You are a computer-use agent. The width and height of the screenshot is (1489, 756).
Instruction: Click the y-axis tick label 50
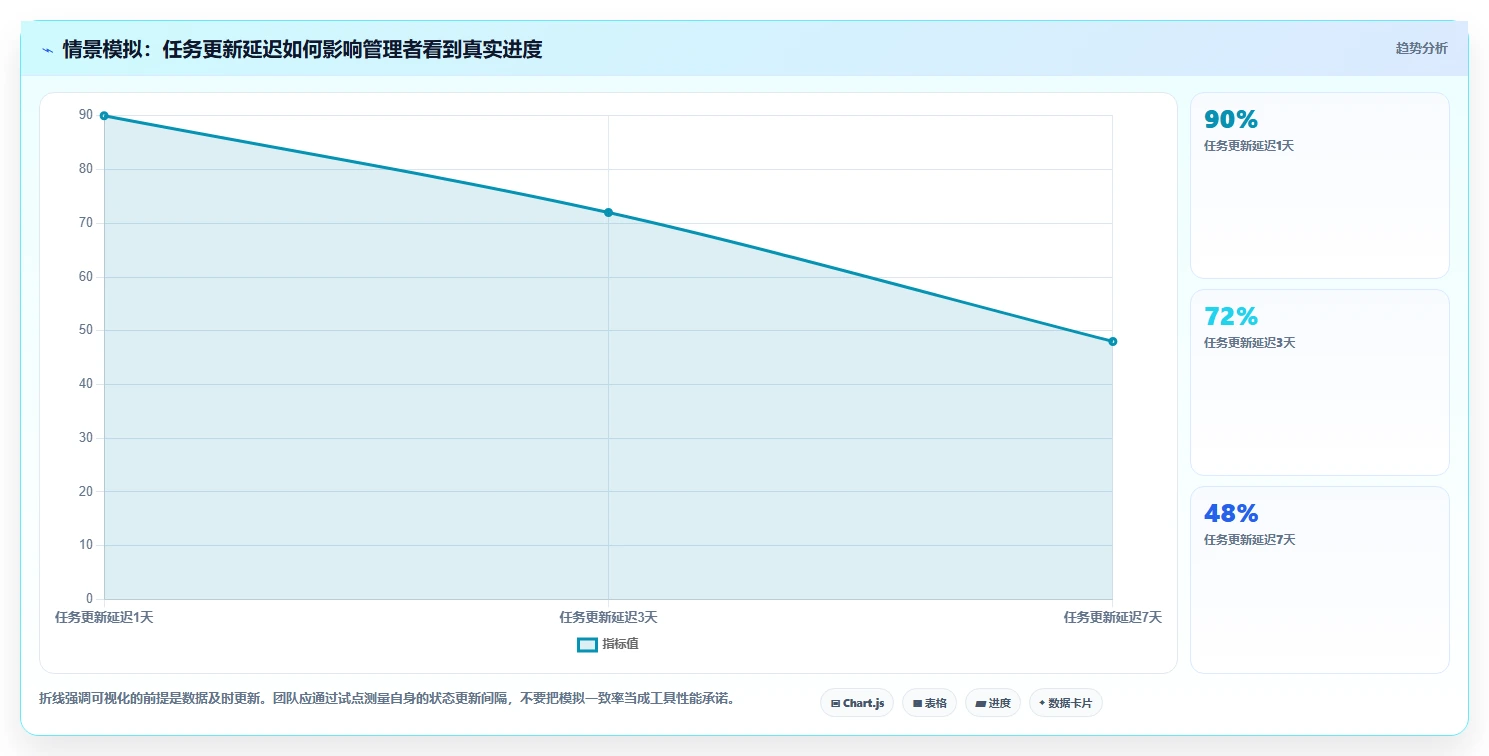[x=86, y=331]
